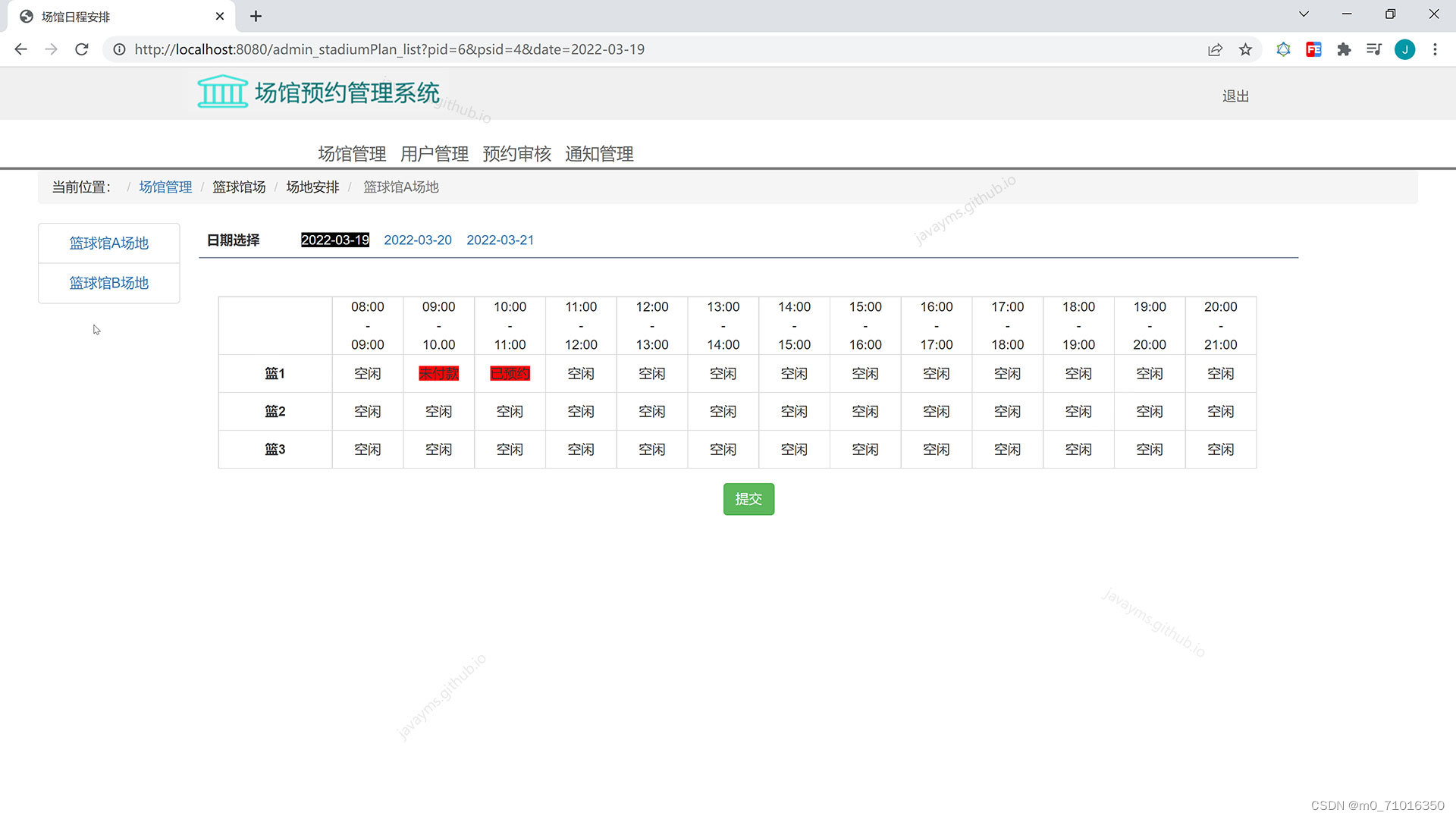Select date 2022-03-20

[x=418, y=240]
